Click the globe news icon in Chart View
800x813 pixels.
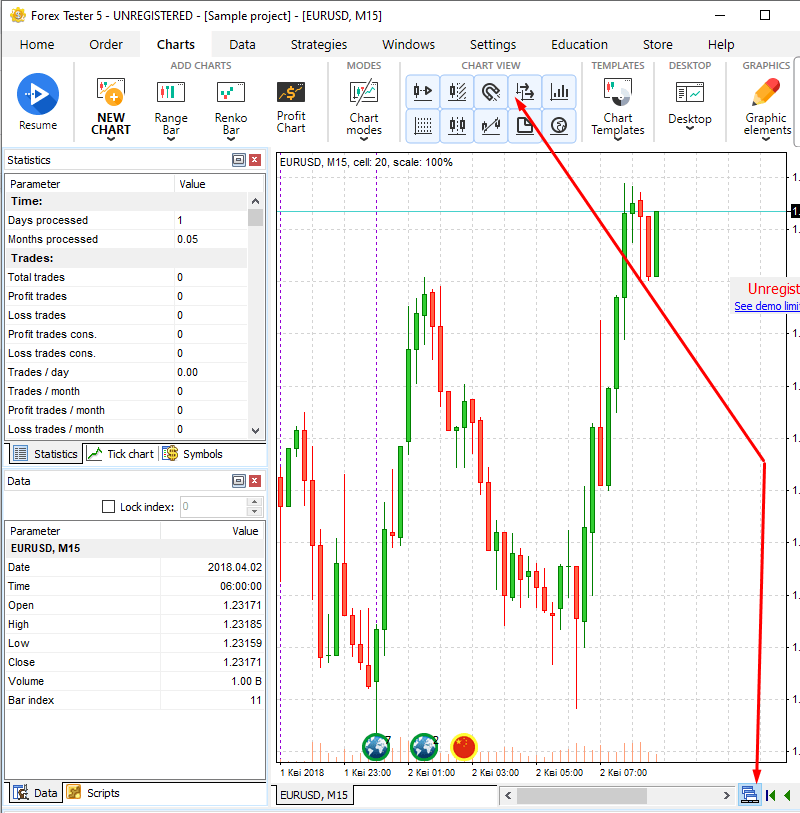tap(560, 126)
